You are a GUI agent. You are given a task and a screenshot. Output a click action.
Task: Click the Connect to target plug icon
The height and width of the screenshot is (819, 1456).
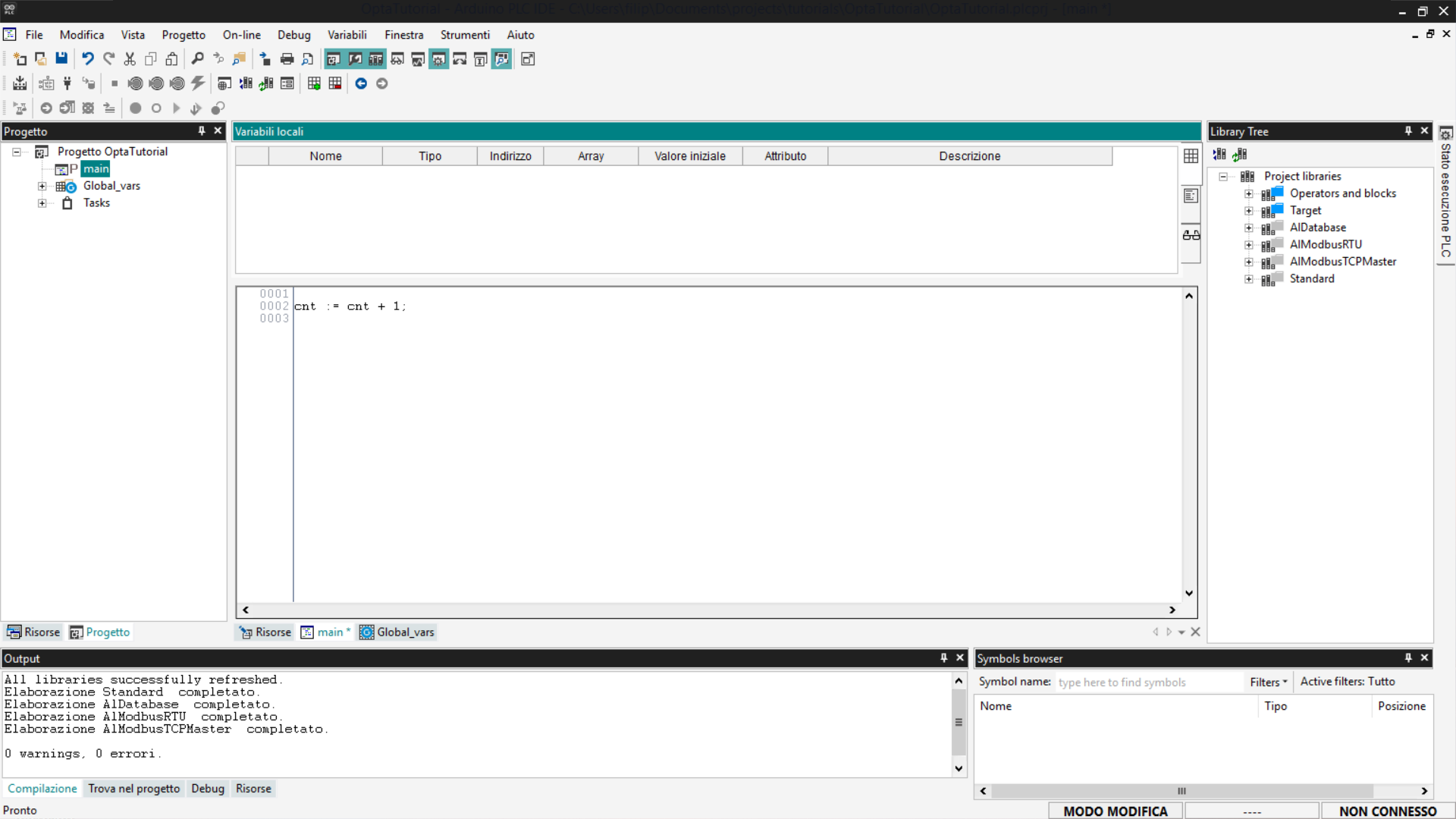coord(67,83)
